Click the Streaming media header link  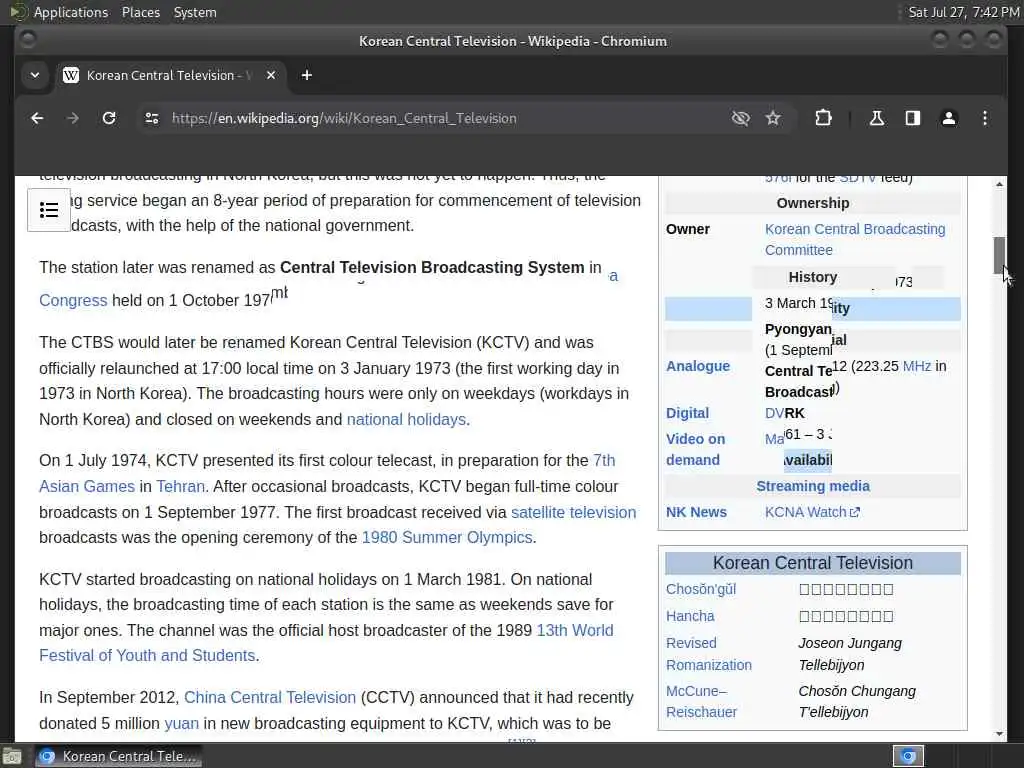813,487
